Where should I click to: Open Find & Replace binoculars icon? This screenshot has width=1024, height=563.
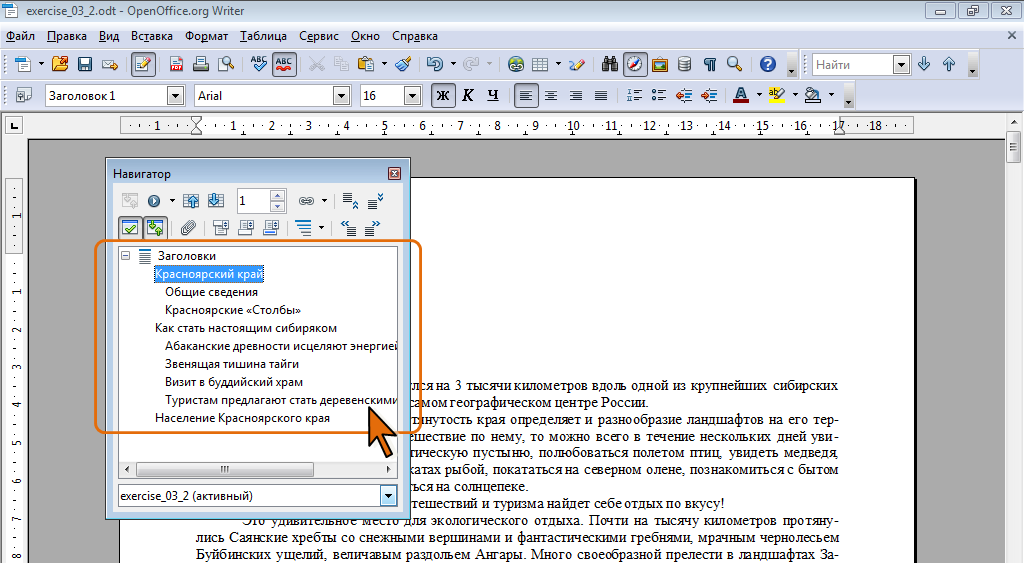[x=610, y=64]
